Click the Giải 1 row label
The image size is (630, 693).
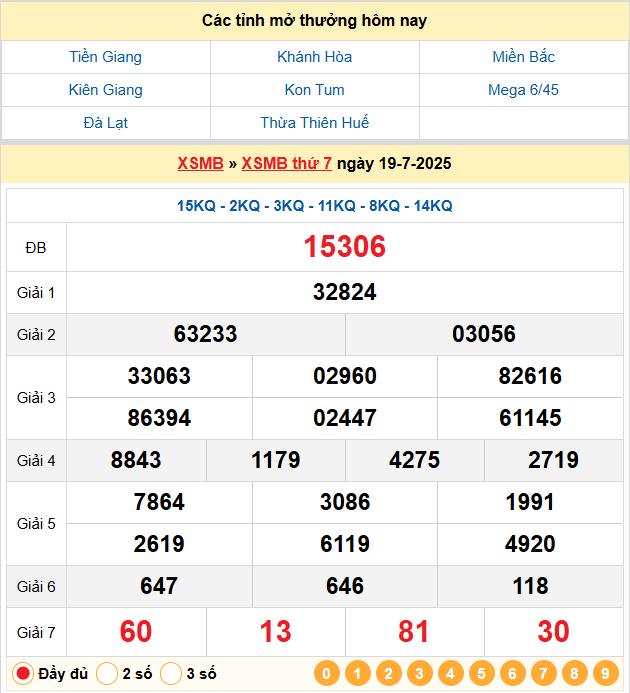click(36, 293)
